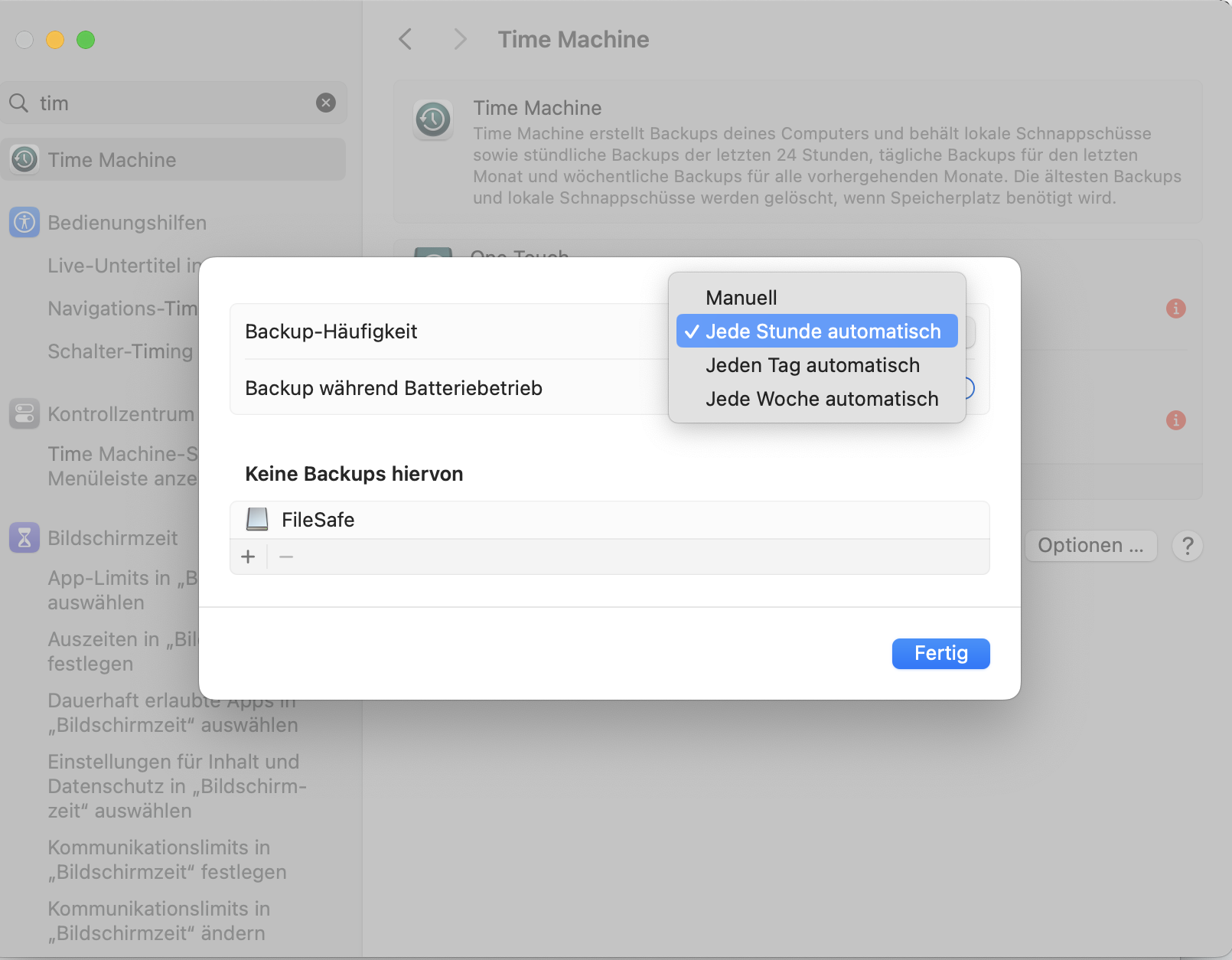This screenshot has height=960, width=1232.
Task: Open Time Machine in sidebar
Action: [112, 160]
